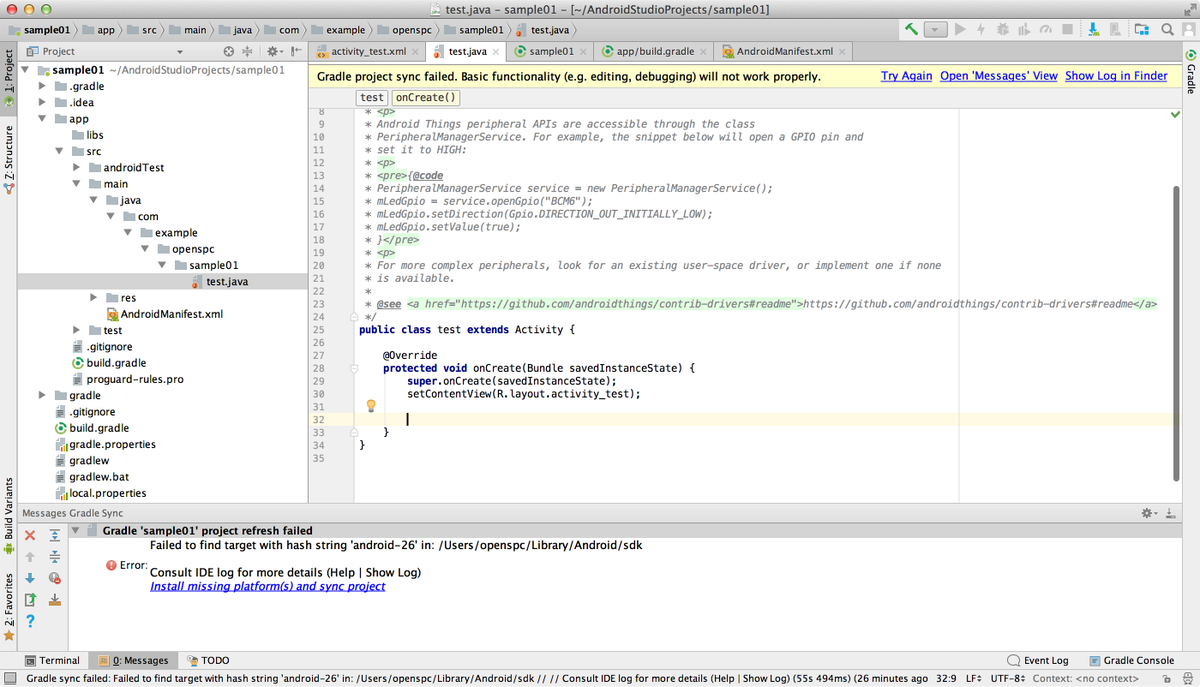Screen dimensions: 1200x687
Task: Click the opensol breadcrumb in navigation bar
Action: [x=404, y=30]
